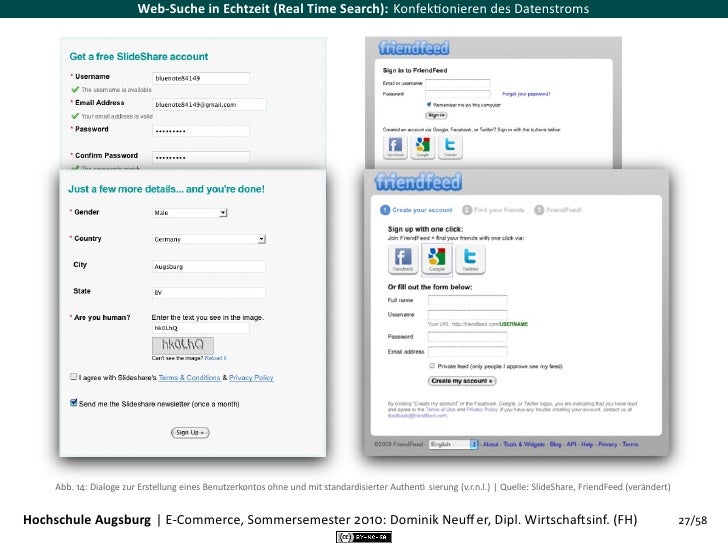
Task: Click the Sign Up button
Action: pos(190,433)
